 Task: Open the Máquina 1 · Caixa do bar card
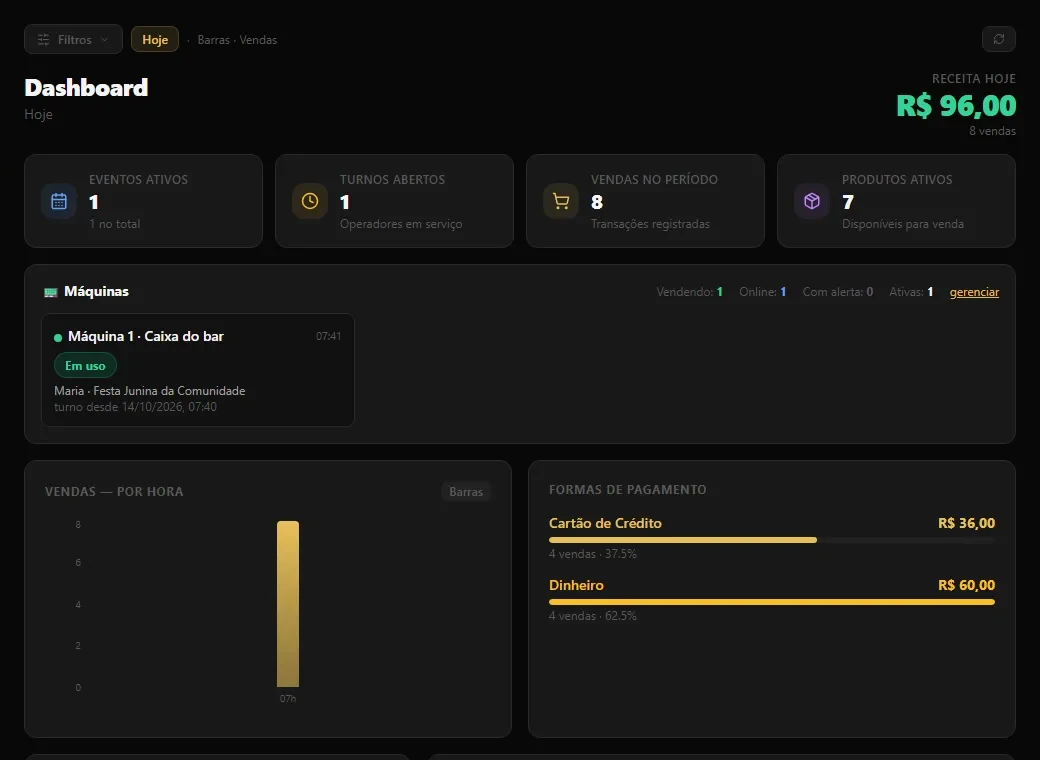coord(198,370)
